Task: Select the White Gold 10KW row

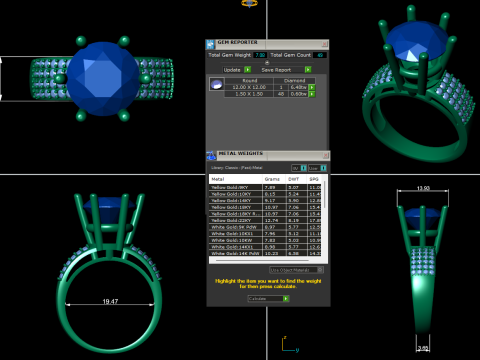Action: 265,240
